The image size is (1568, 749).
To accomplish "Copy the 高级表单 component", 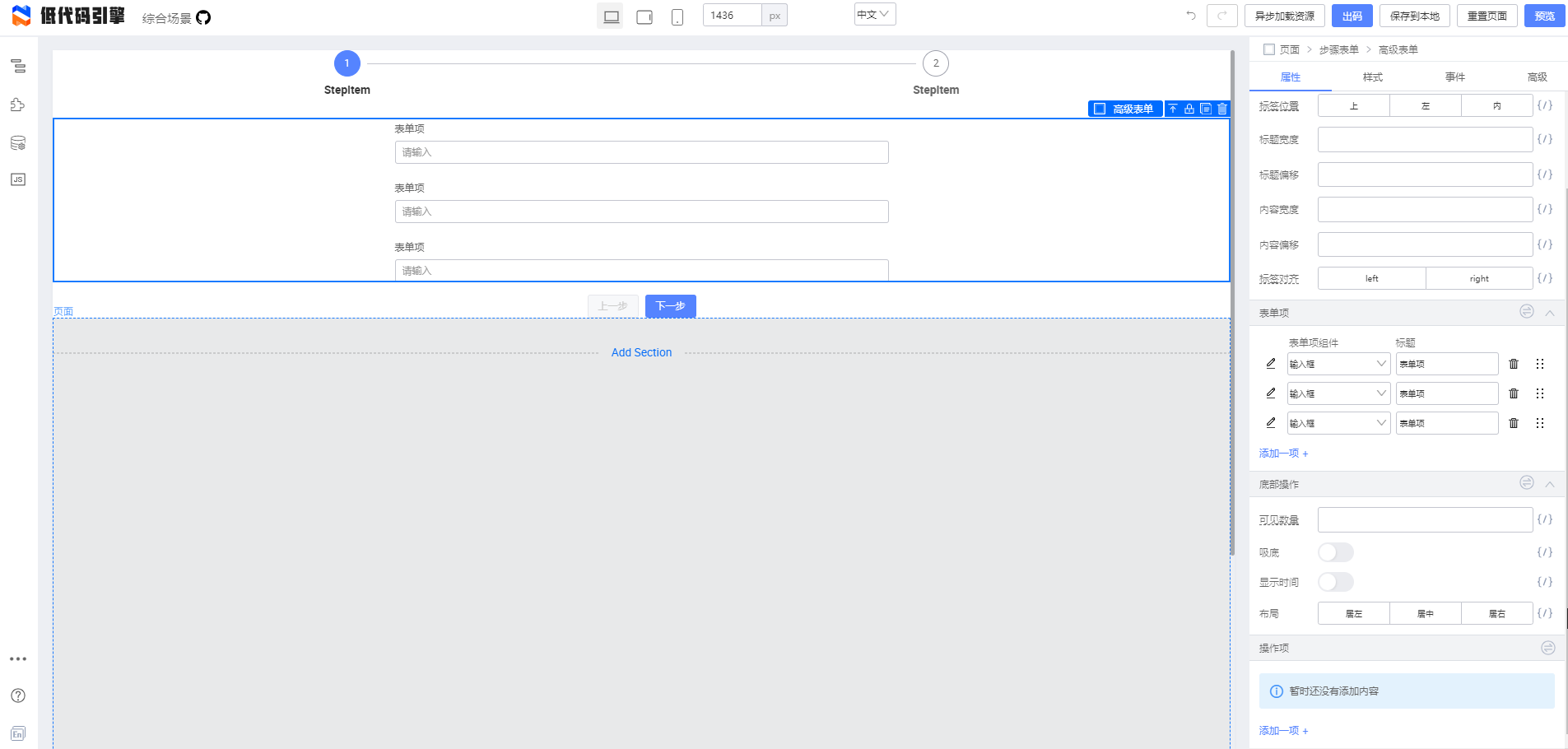I will coord(1206,109).
